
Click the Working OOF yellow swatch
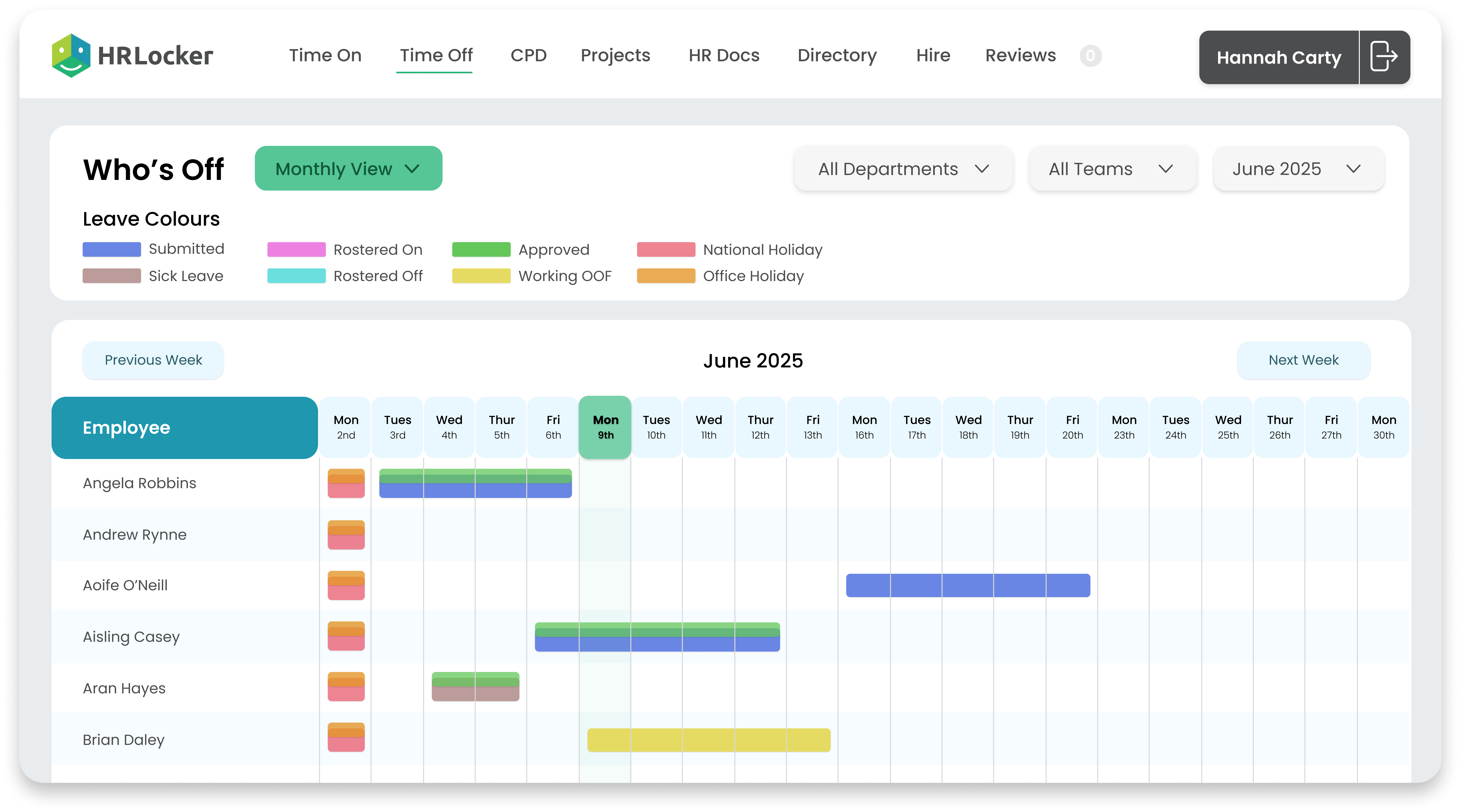click(481, 276)
